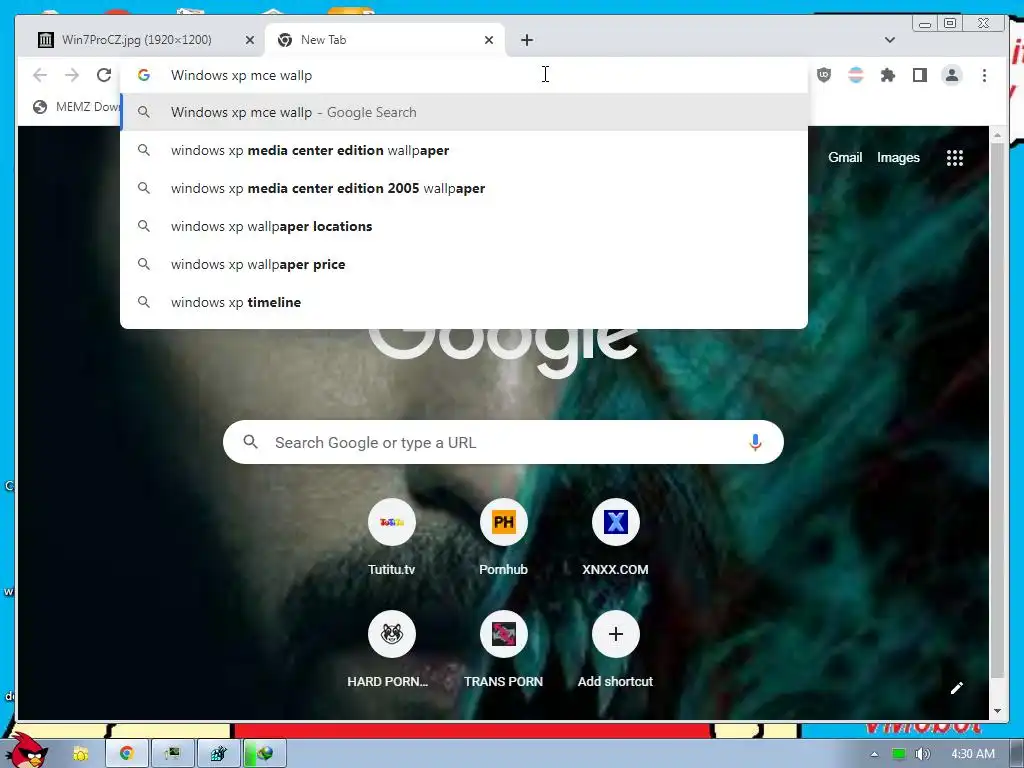
Task: Open the MEMZ Dow… bookmark
Action: pyautogui.click(x=76, y=106)
